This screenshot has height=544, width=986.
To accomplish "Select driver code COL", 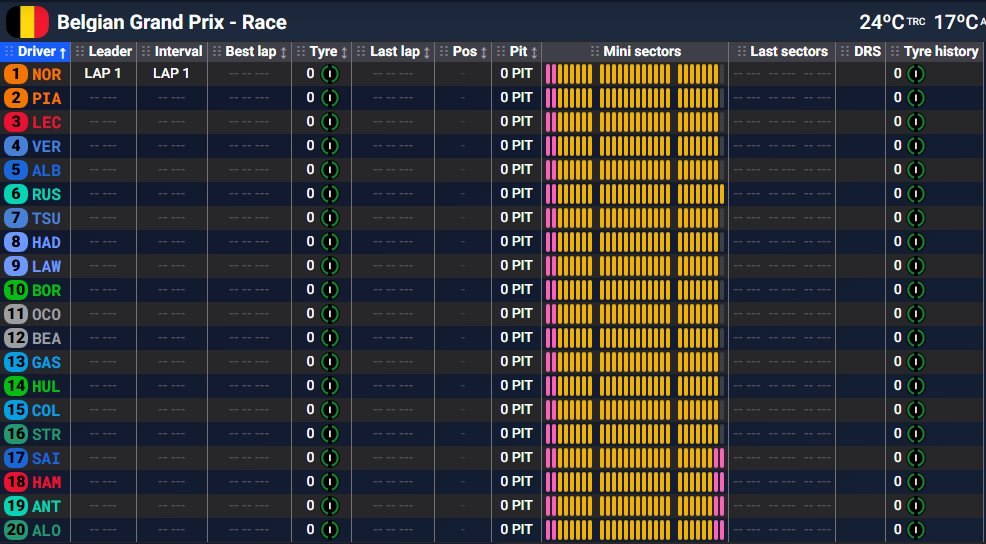I will pyautogui.click(x=47, y=410).
